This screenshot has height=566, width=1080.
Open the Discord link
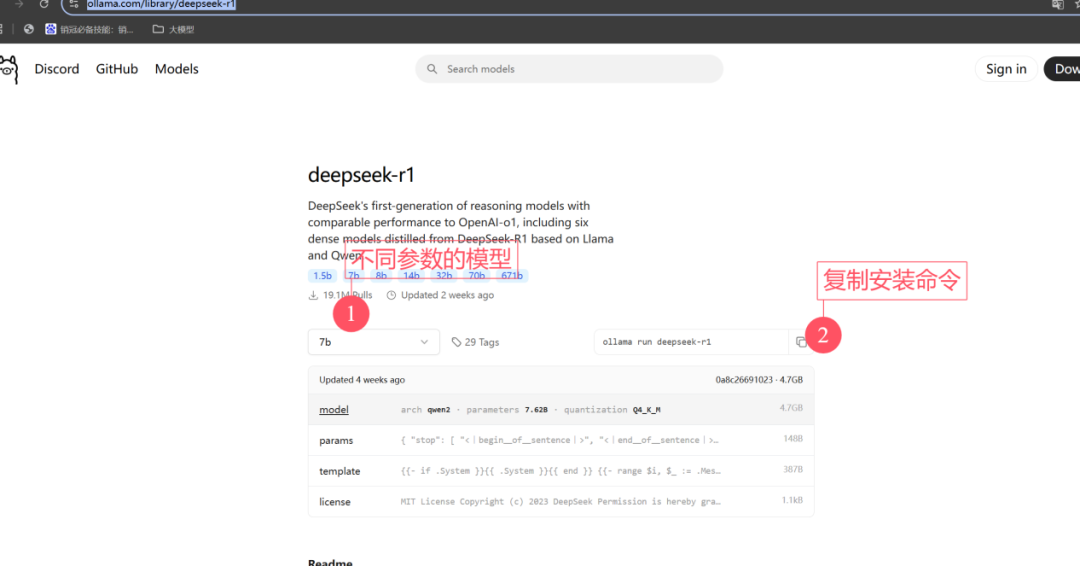tap(56, 69)
